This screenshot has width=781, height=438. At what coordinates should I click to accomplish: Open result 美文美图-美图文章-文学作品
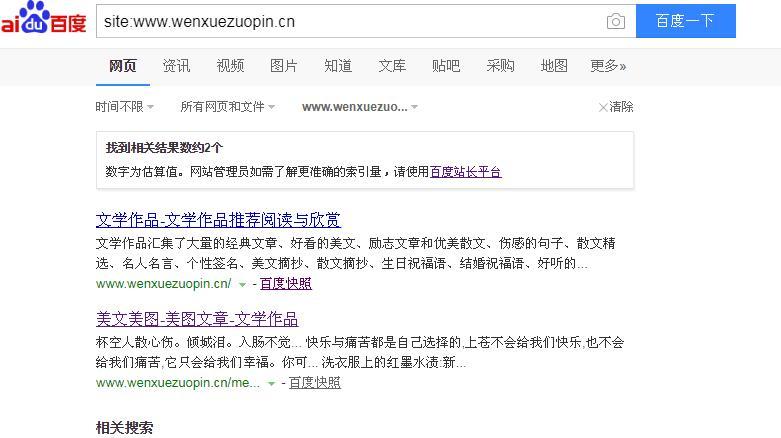(x=197, y=319)
